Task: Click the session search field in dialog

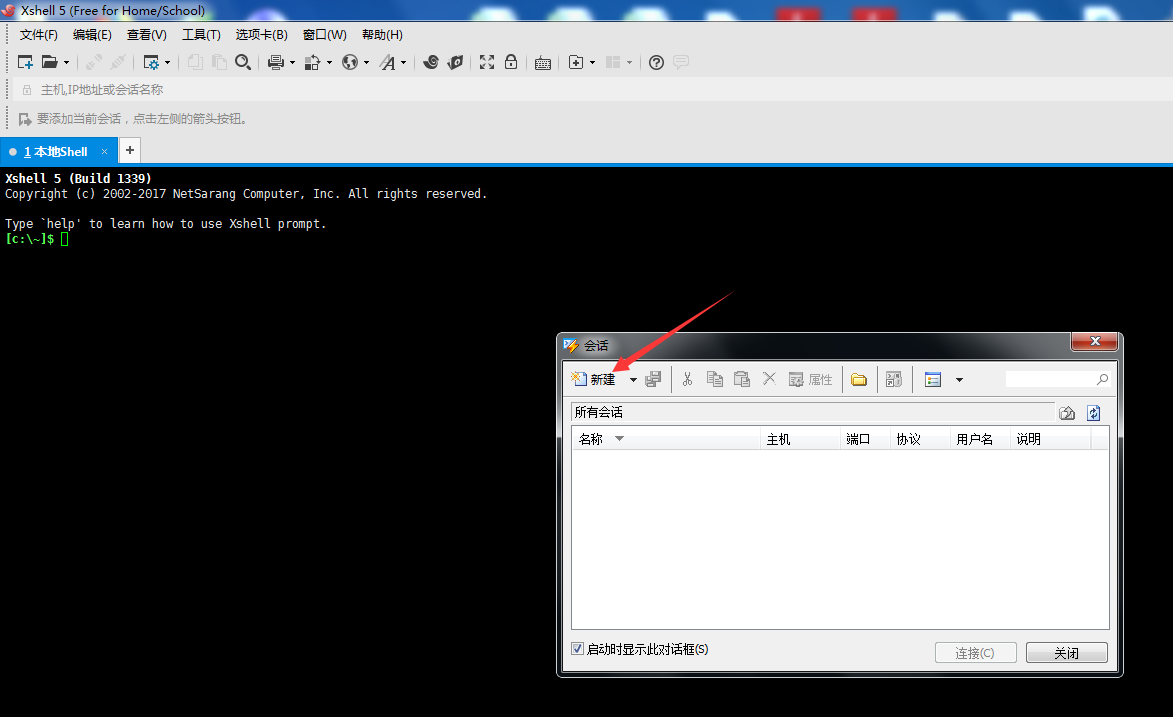Action: click(x=1057, y=379)
